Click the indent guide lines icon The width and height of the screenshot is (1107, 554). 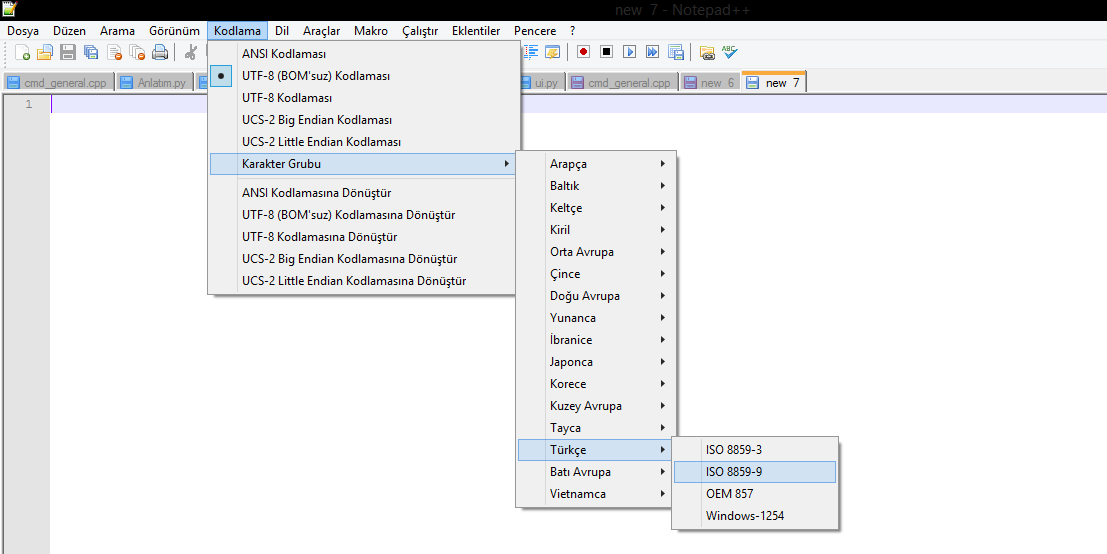point(530,52)
